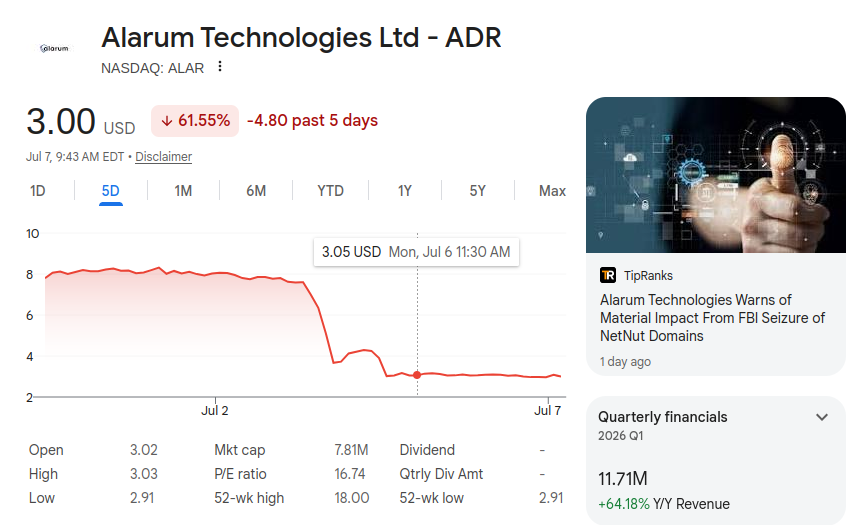Show the 5Y chart range
Screen dimensions: 861x525
click(x=477, y=191)
